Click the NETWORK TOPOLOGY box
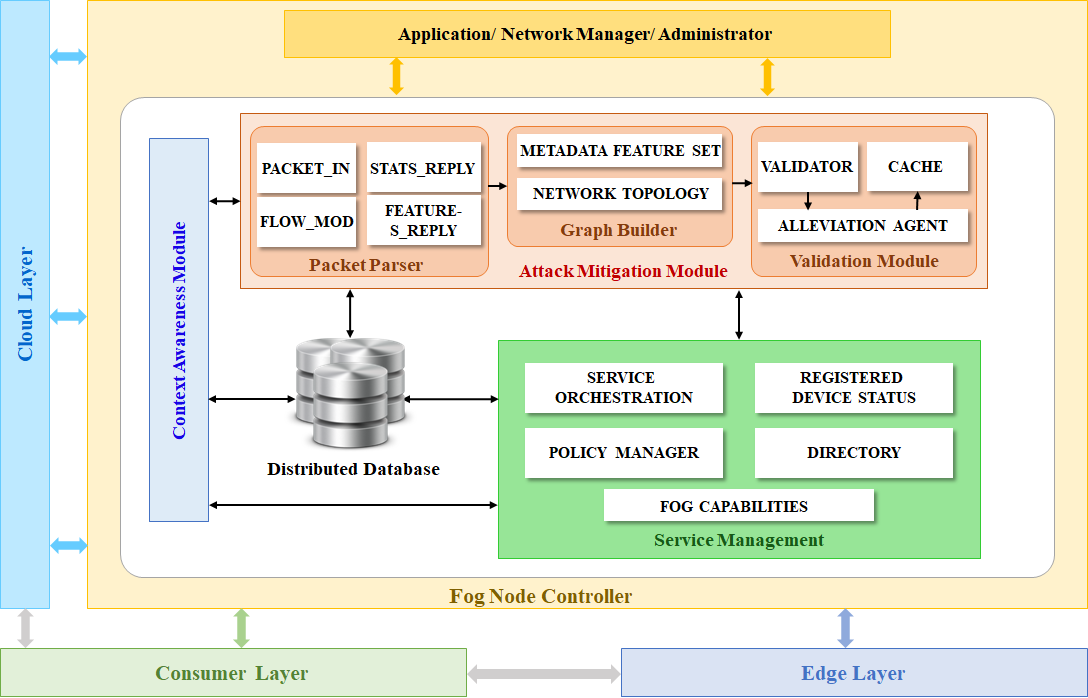This screenshot has height=698, width=1088. 620,193
